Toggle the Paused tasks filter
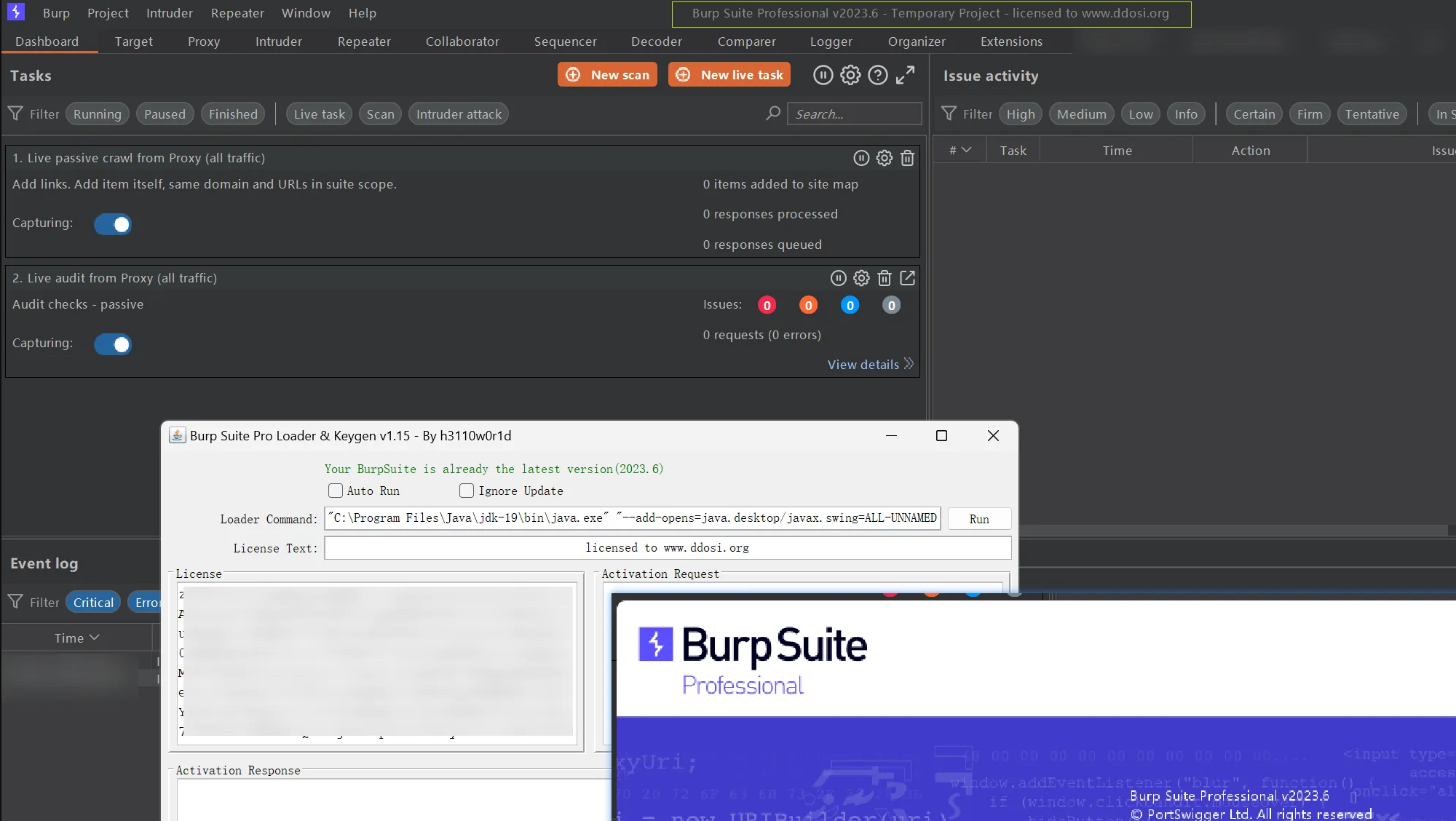Image resolution: width=1456 pixels, height=821 pixels. [165, 114]
